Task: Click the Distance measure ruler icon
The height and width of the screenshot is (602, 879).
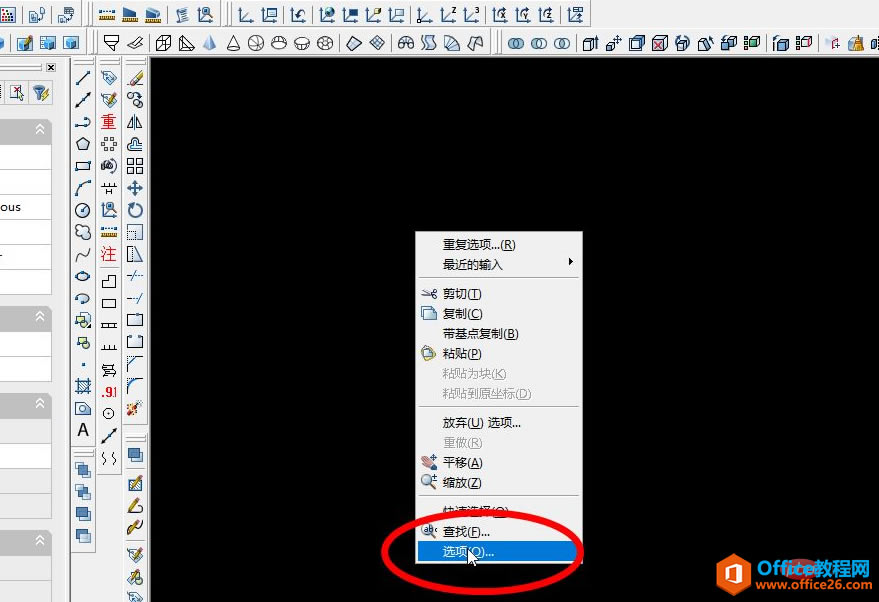Action: click(x=107, y=15)
